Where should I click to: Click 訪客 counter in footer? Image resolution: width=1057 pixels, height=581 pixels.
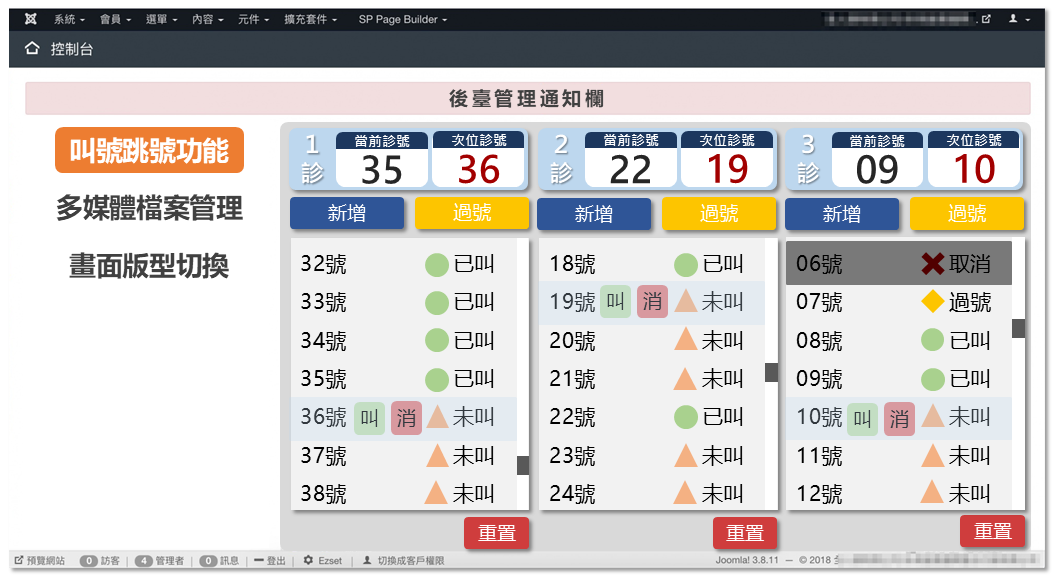pyautogui.click(x=100, y=560)
